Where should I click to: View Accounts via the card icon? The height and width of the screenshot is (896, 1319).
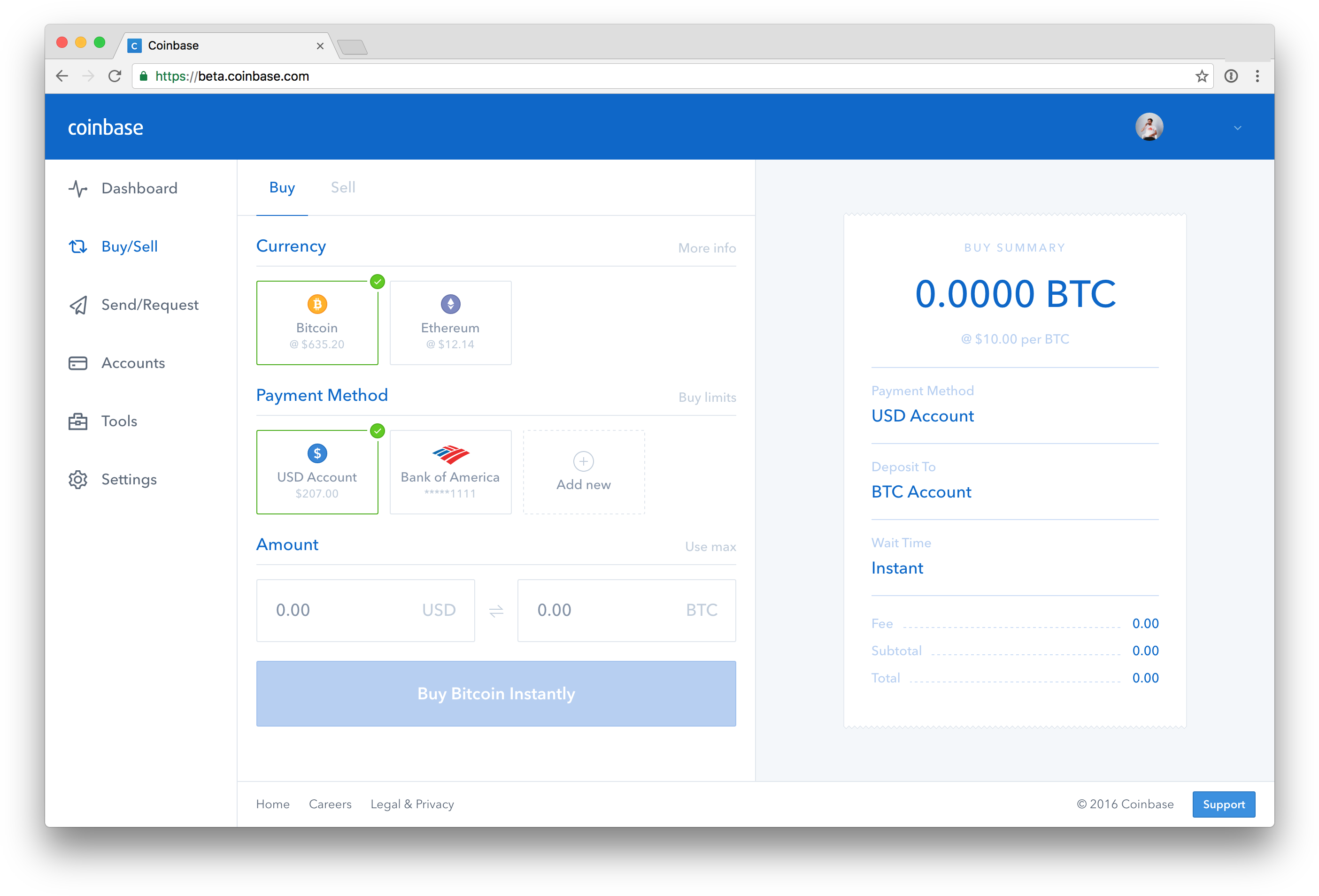(78, 363)
